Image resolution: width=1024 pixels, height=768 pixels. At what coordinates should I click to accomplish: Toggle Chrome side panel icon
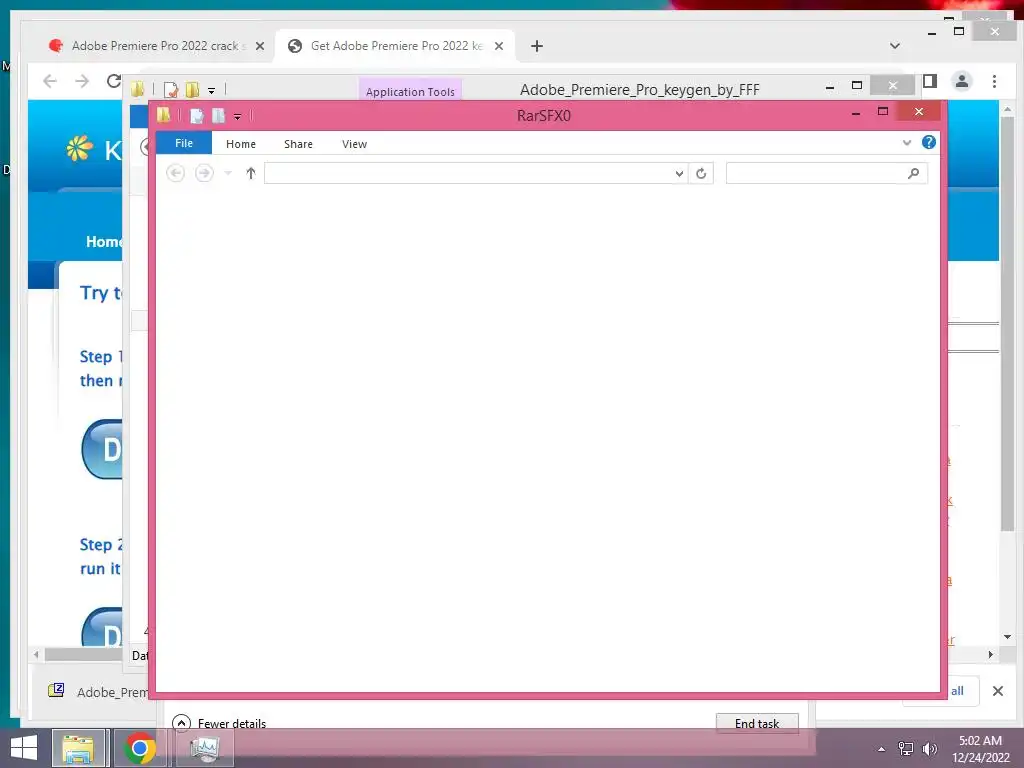pyautogui.click(x=930, y=81)
